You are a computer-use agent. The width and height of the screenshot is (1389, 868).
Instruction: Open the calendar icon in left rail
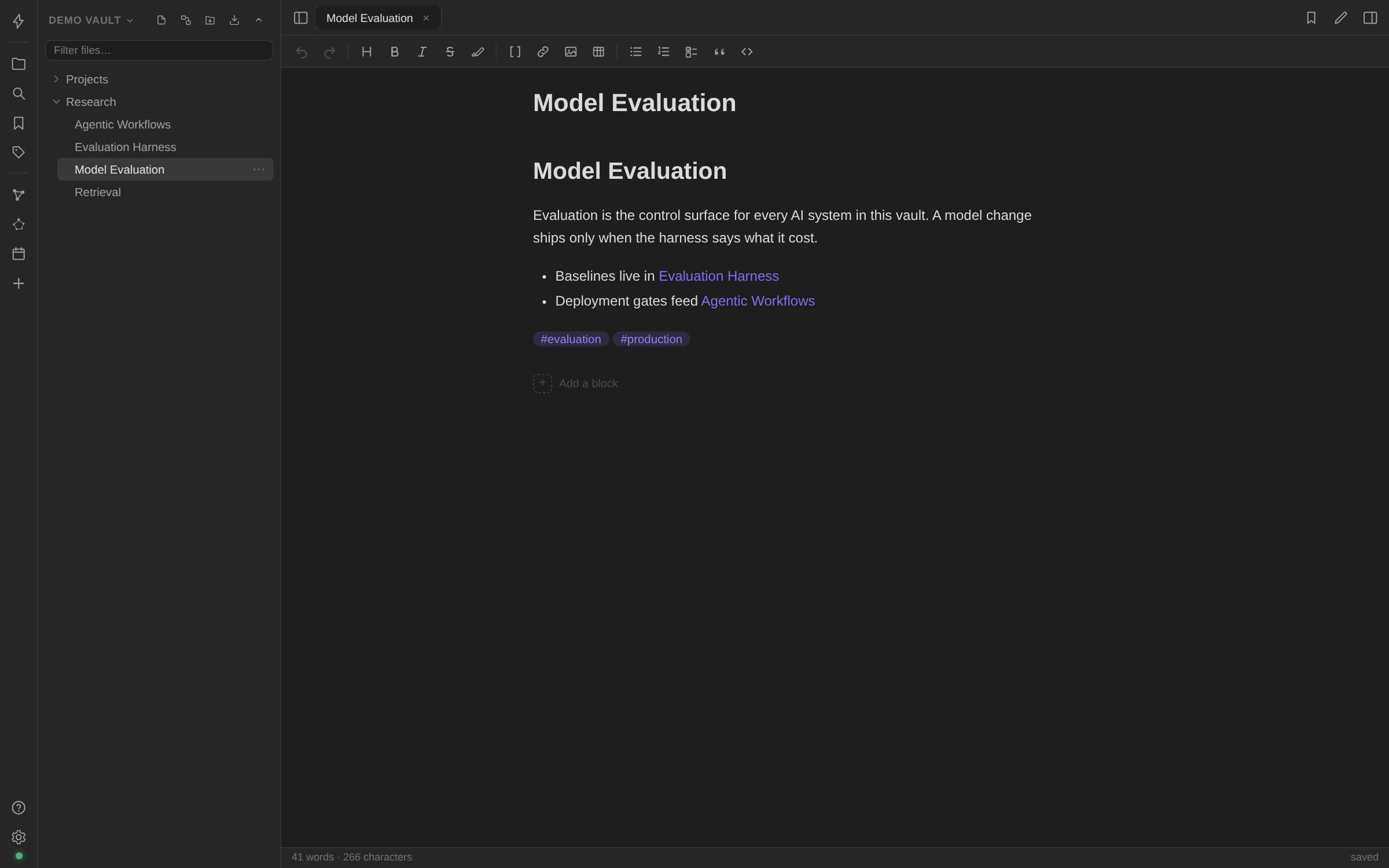pos(19,253)
